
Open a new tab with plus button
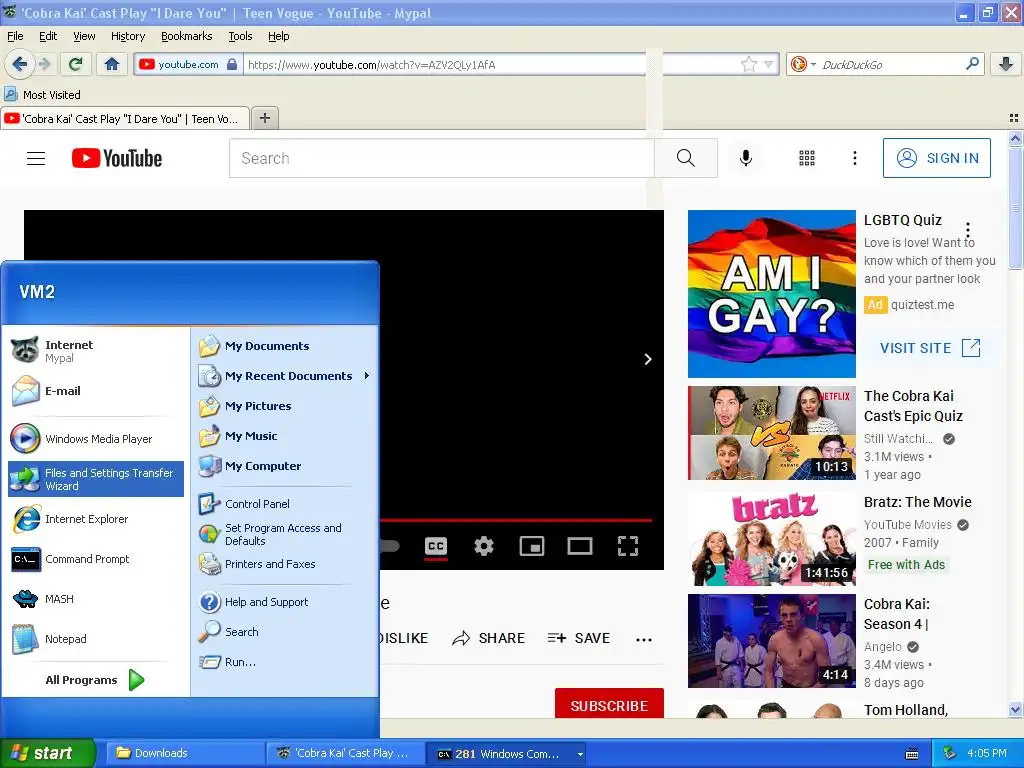264,118
